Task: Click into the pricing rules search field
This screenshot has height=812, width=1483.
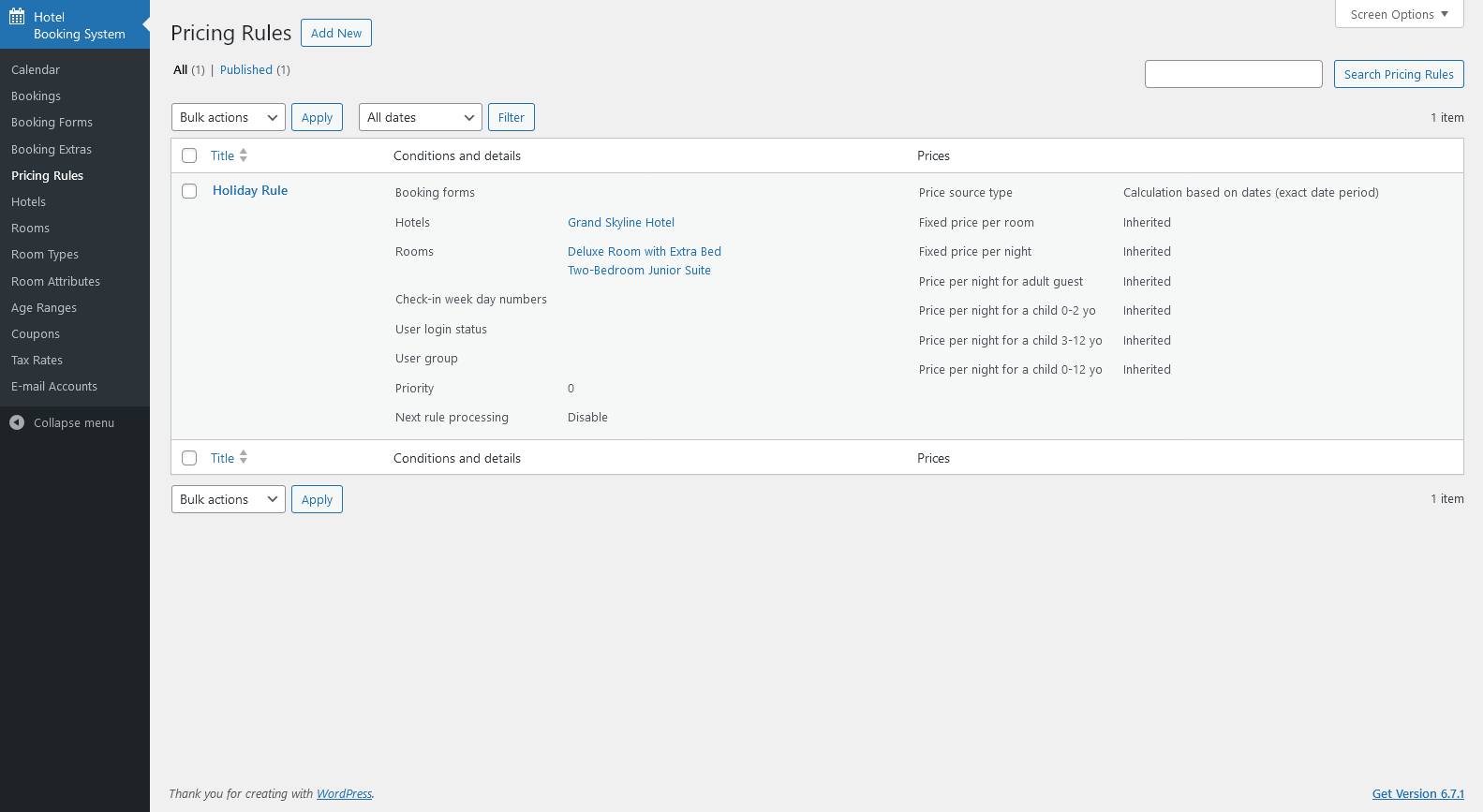Action: tap(1233, 74)
